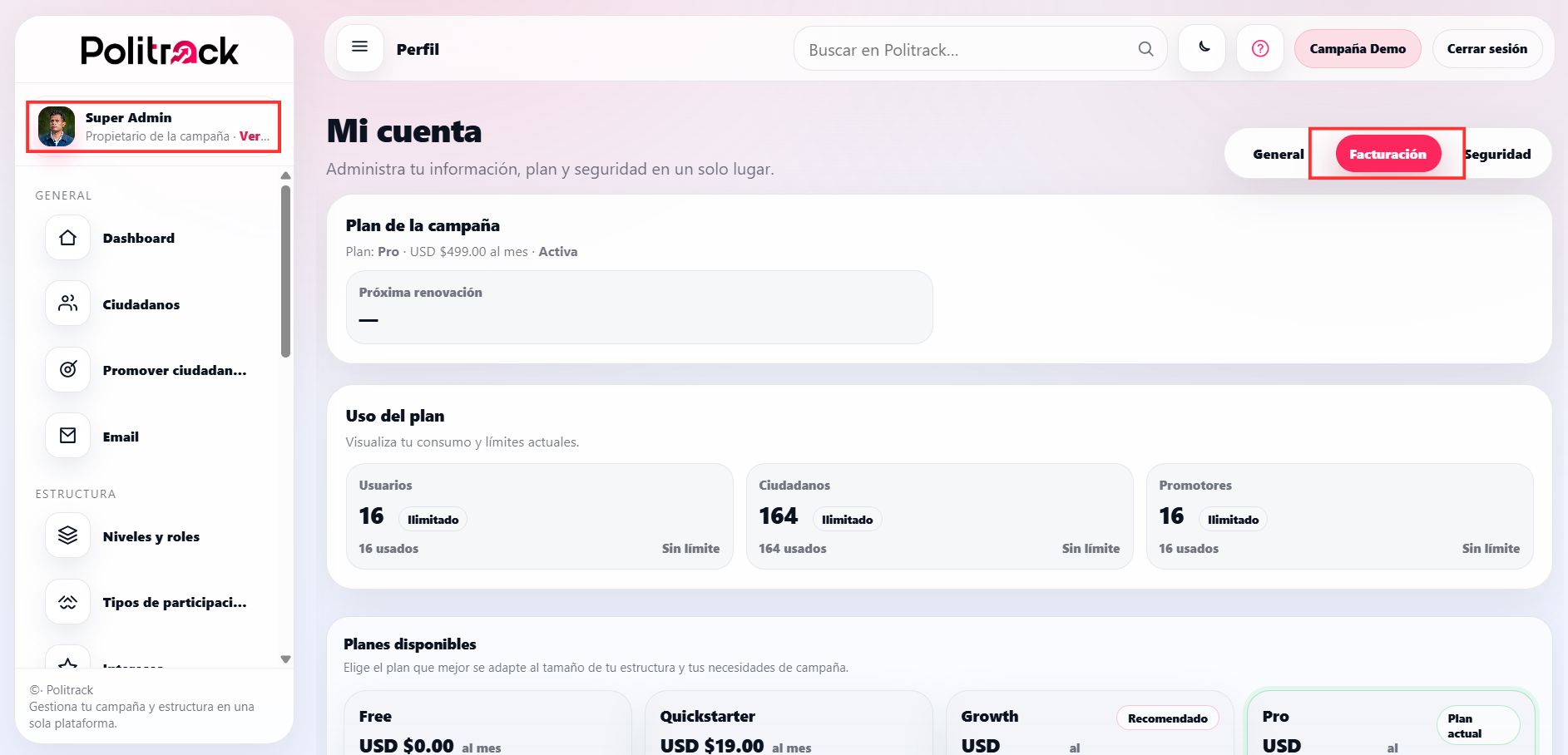
Task: Toggle dark mode with the moon icon
Action: 1201,48
